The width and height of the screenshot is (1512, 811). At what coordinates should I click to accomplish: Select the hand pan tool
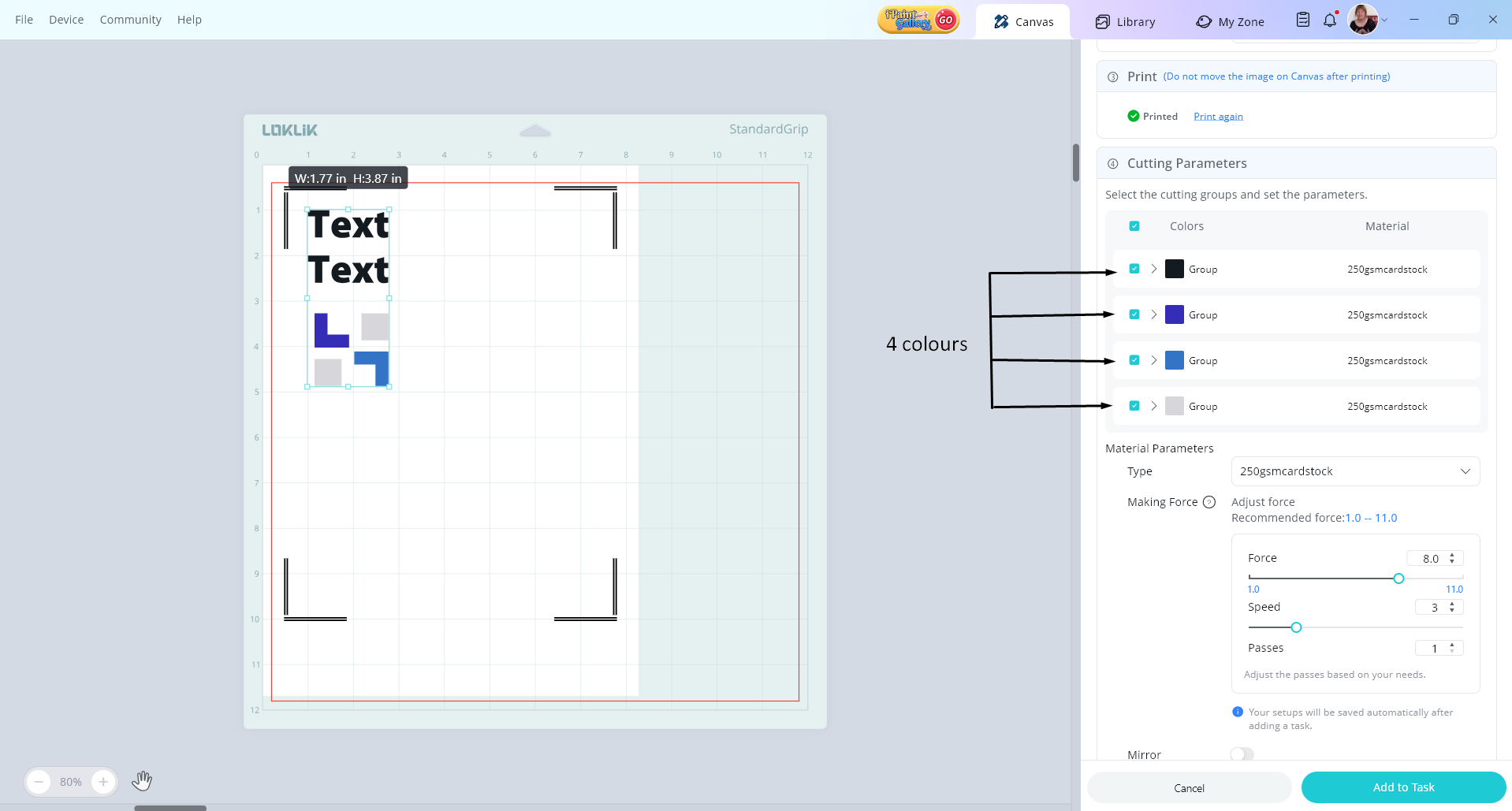coord(142,781)
